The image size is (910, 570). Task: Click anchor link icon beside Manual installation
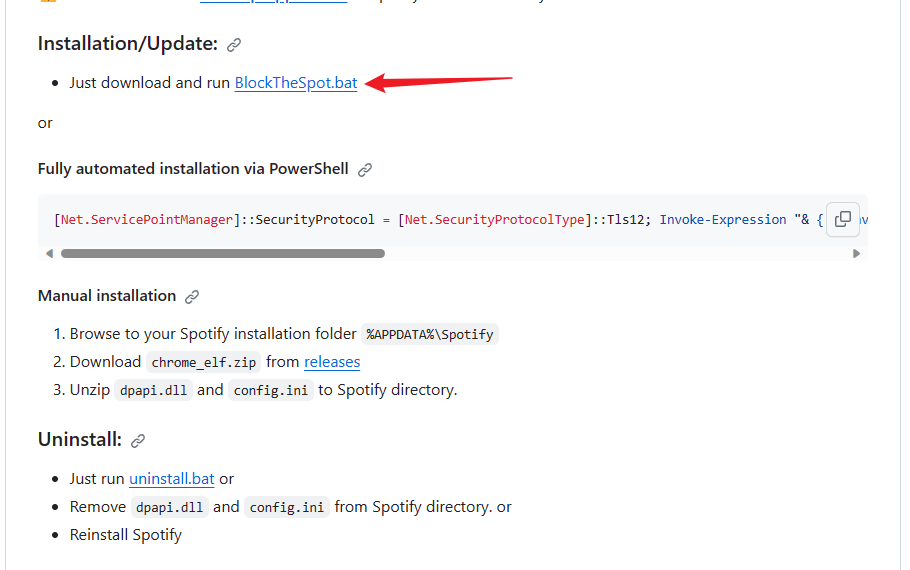[192, 297]
